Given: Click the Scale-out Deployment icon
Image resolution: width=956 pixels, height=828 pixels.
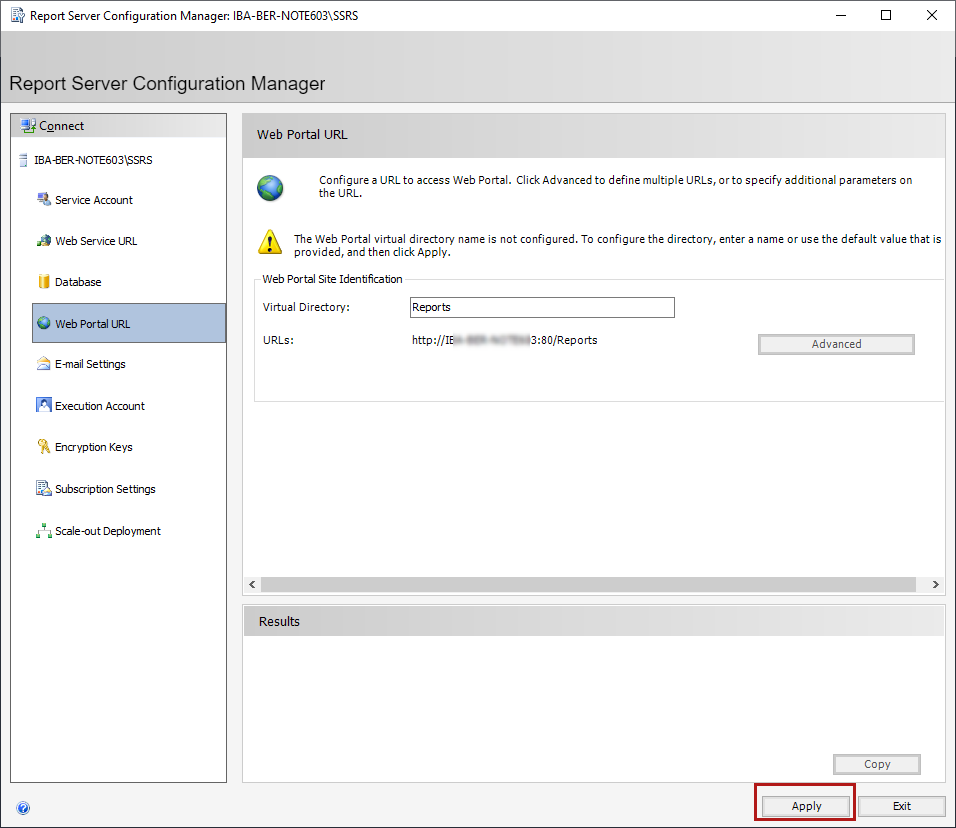Looking at the screenshot, I should tap(44, 531).
